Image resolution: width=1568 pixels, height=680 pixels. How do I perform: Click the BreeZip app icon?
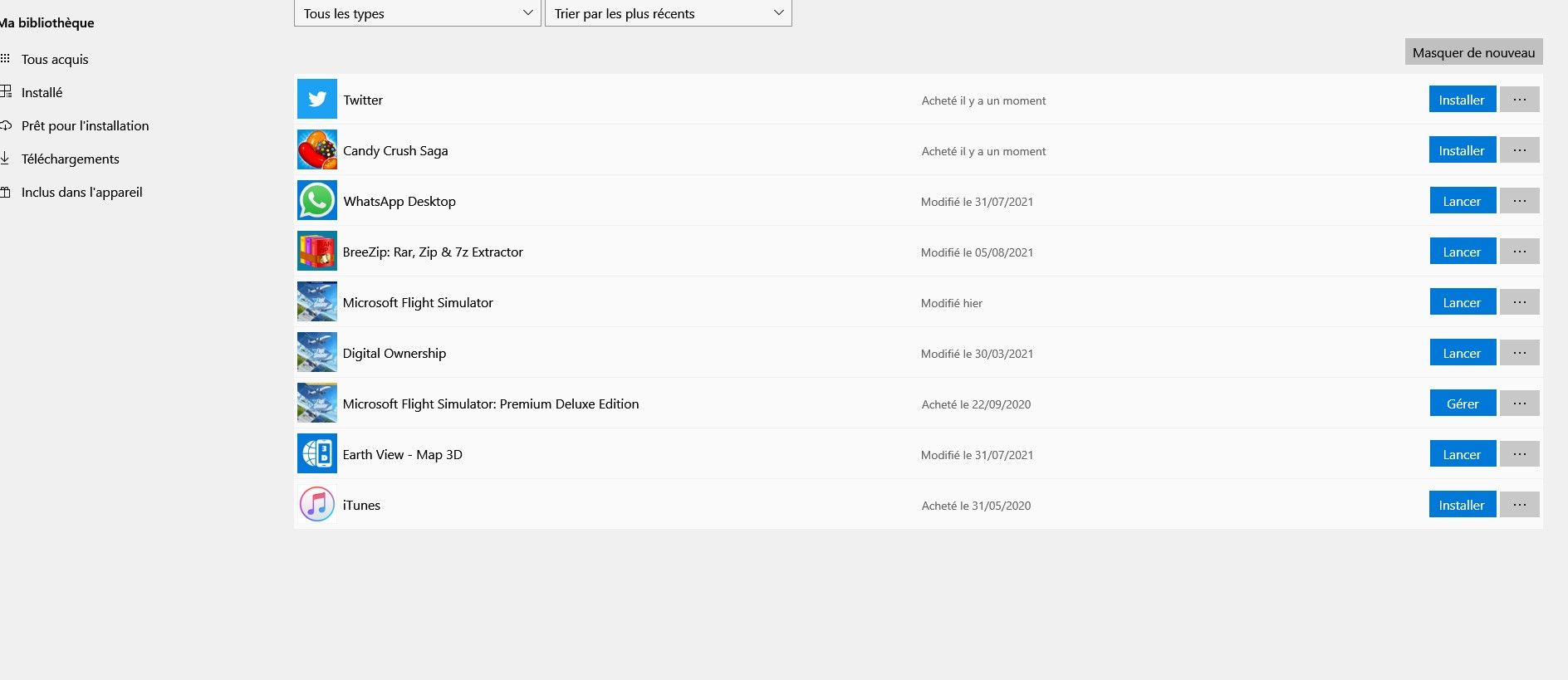317,252
